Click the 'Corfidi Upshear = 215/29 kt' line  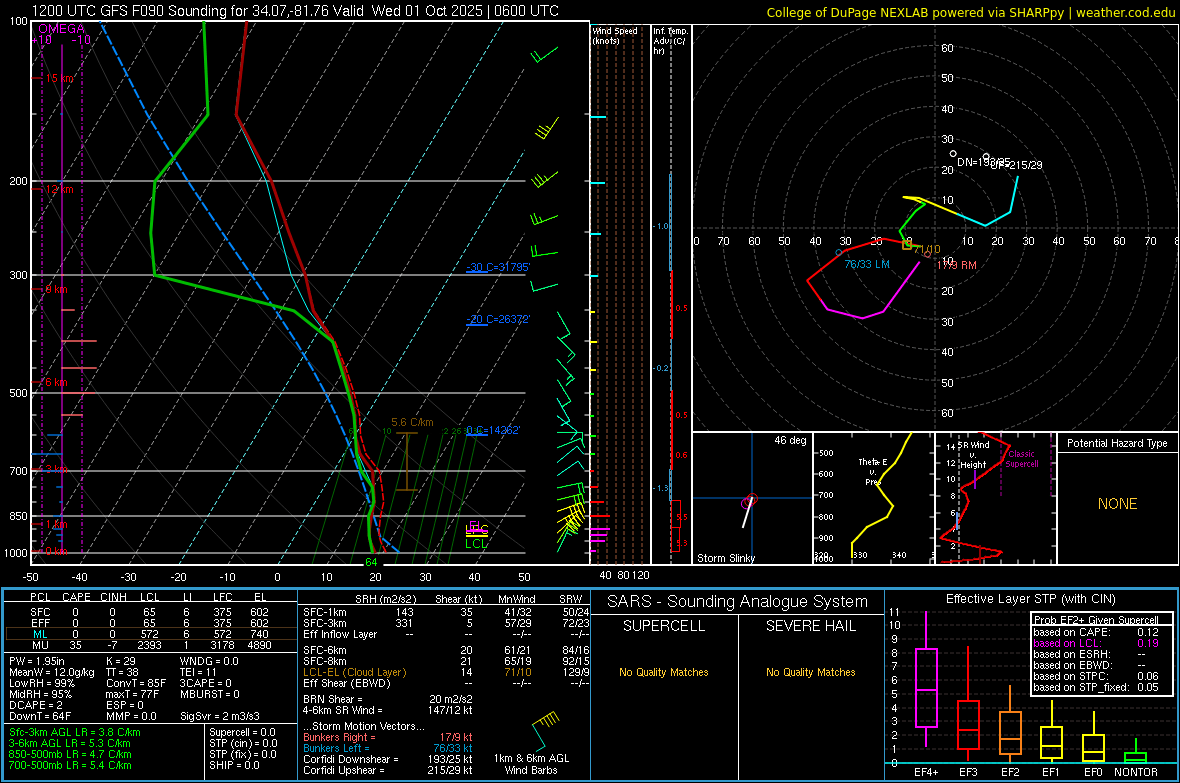tap(388, 770)
